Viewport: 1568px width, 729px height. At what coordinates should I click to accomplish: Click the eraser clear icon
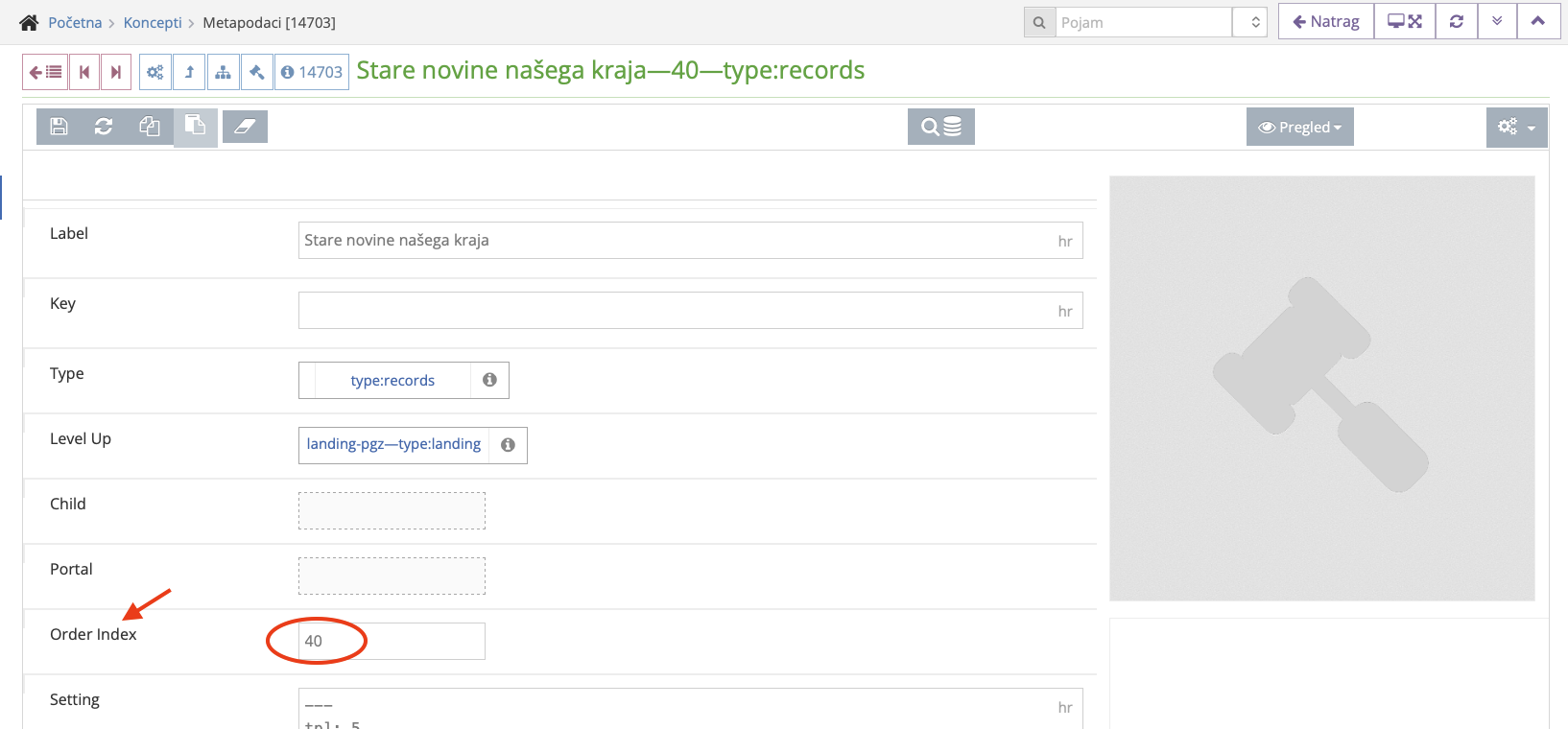pyautogui.click(x=245, y=127)
